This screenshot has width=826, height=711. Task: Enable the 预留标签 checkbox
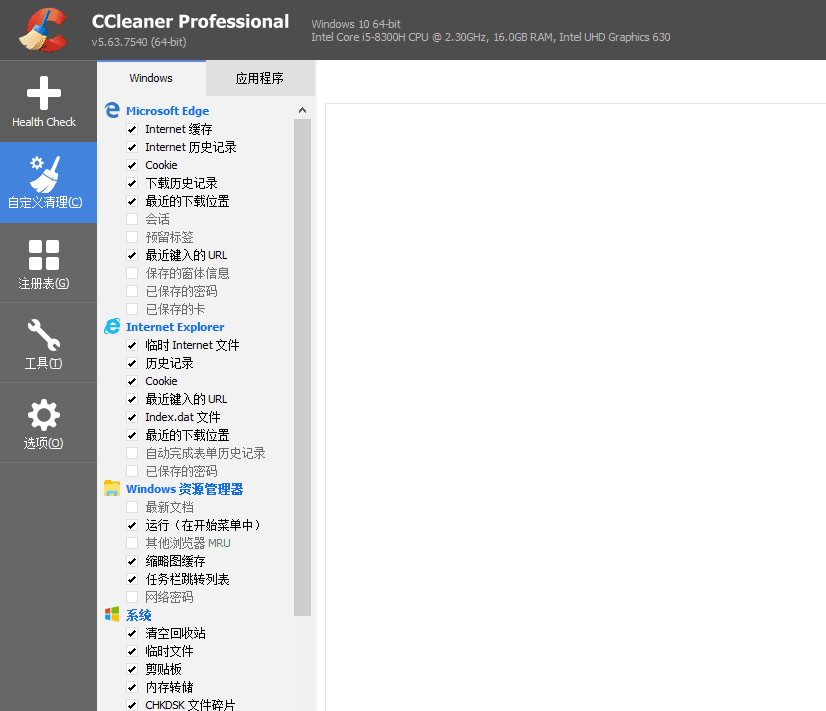coord(132,237)
